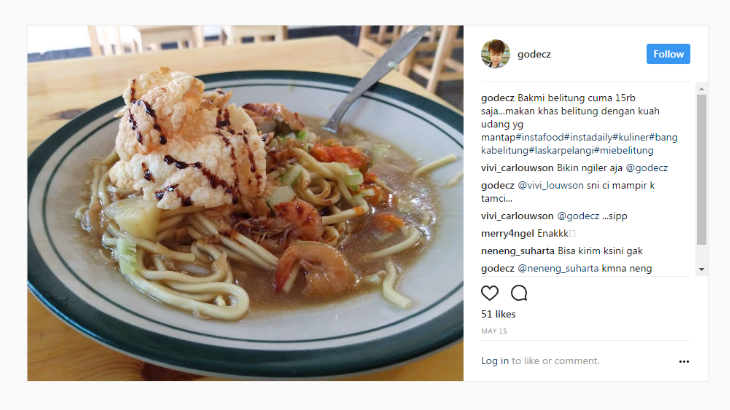Visit vivi_carlouwson's profile from first comment
Screen dimensions: 730x410
click(517, 168)
